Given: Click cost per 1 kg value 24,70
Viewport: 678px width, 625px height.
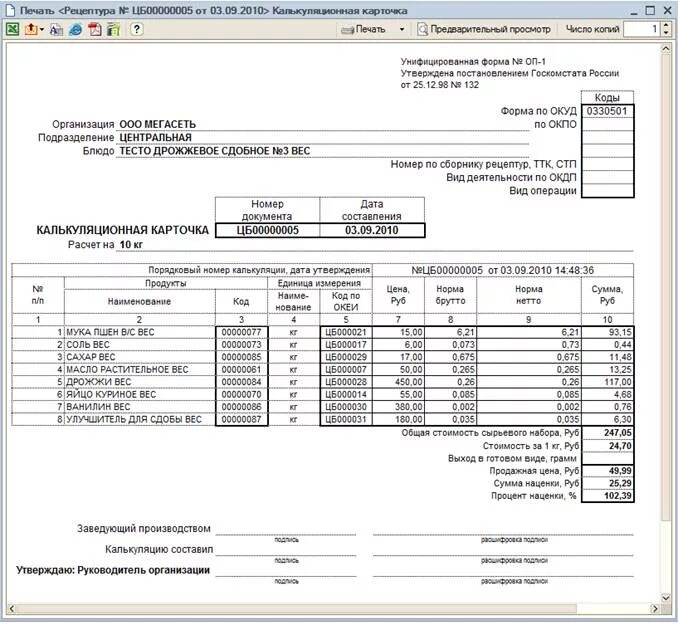Looking at the screenshot, I should pyautogui.click(x=608, y=446).
